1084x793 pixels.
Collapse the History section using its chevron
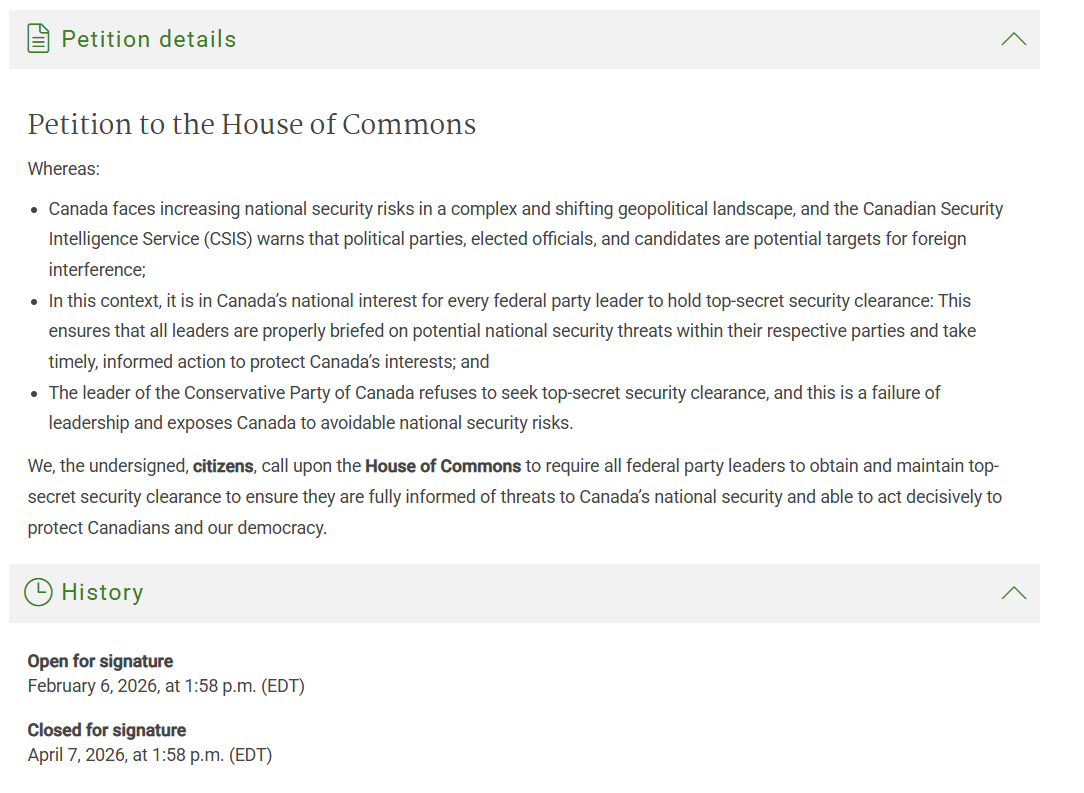click(1013, 593)
